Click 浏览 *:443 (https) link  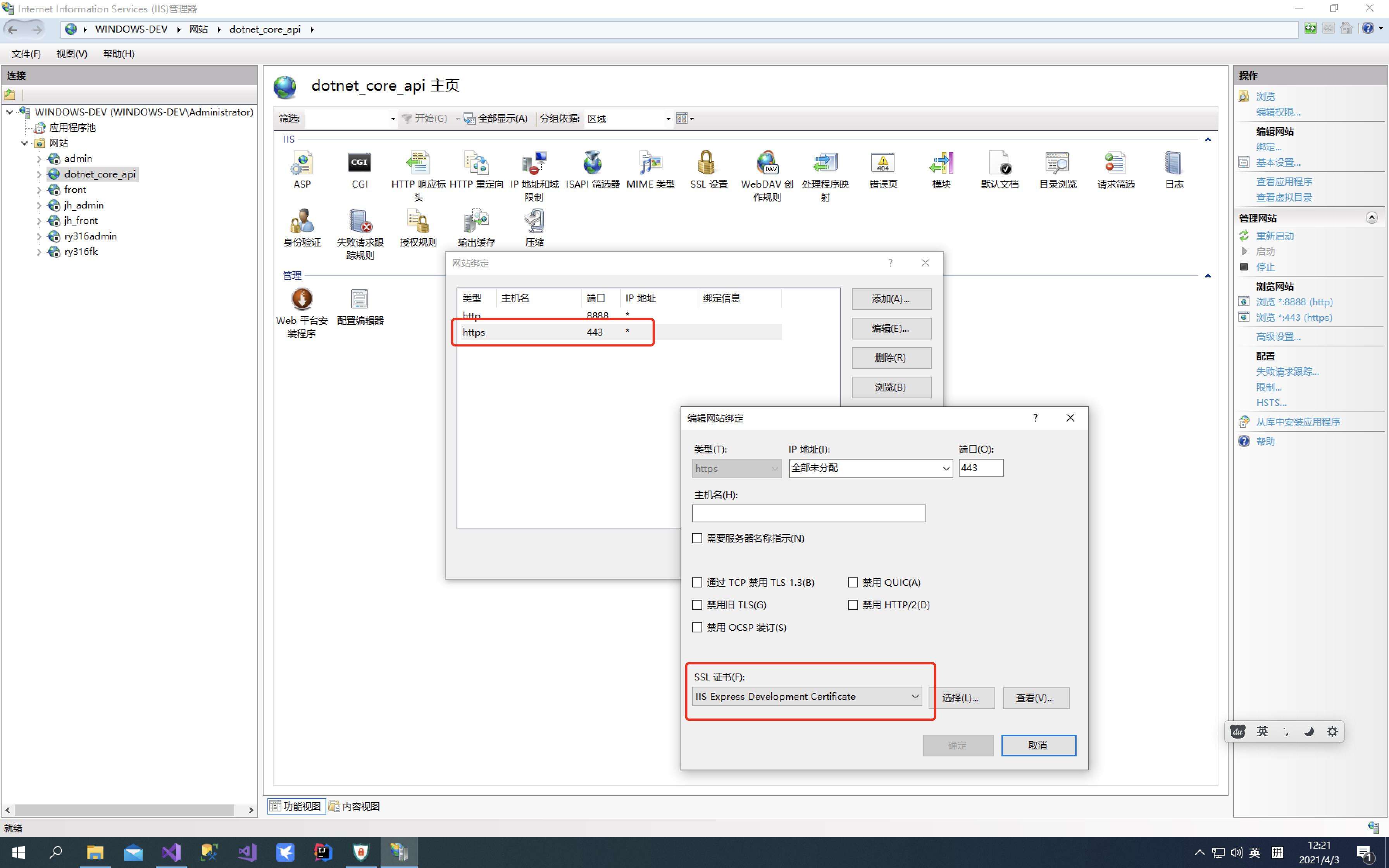(1294, 317)
